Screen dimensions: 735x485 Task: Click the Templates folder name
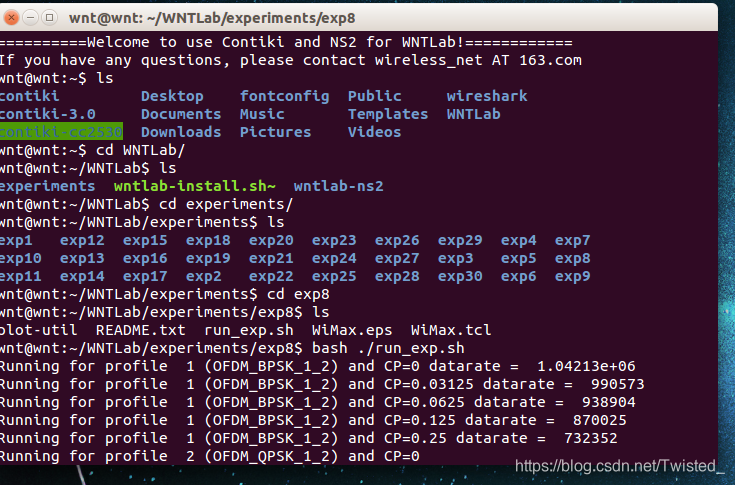[x=388, y=115]
